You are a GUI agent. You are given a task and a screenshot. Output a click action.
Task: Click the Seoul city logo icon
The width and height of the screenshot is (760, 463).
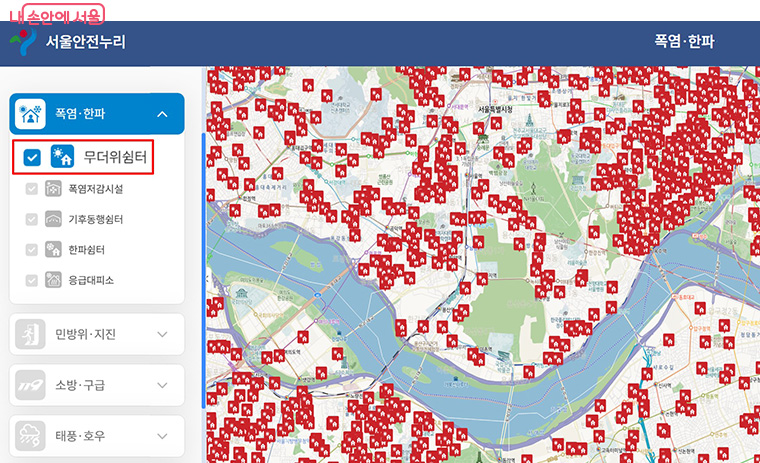23,42
